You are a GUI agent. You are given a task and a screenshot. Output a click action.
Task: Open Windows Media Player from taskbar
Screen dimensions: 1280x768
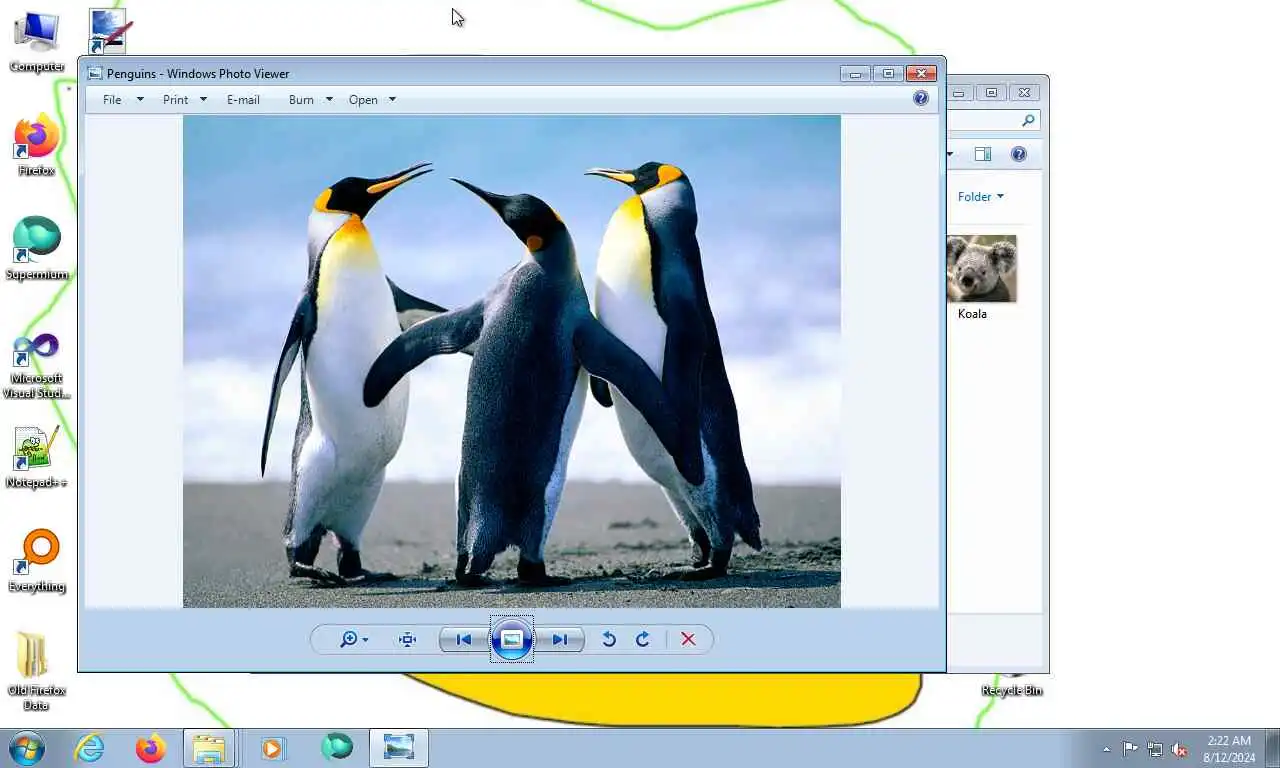(272, 748)
